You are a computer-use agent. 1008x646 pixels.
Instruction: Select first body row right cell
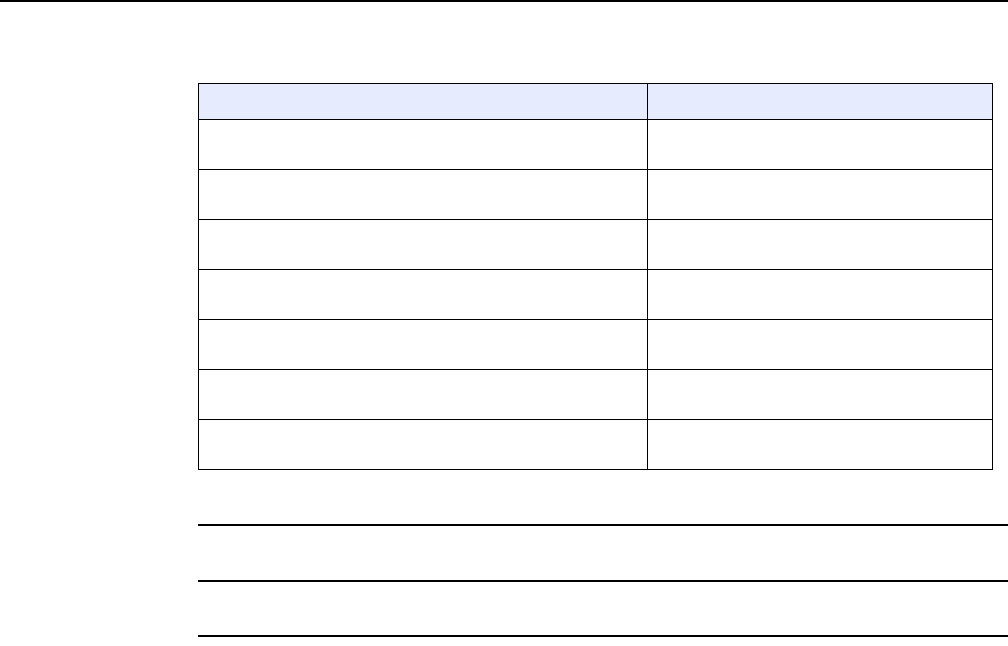pos(820,145)
